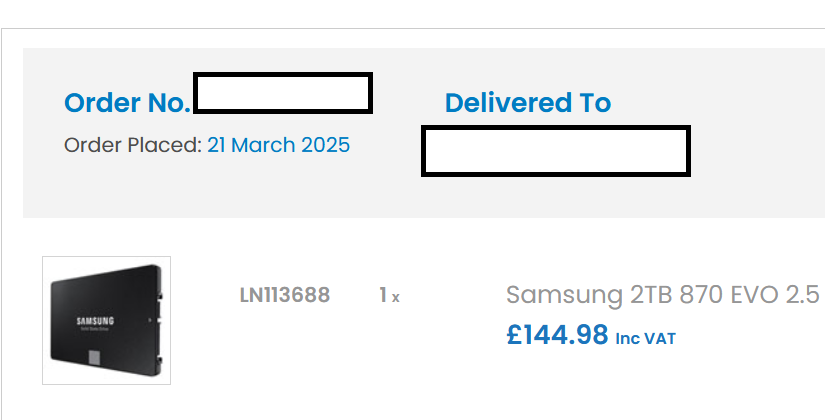Open the LN113688 product code
825x420 pixels.
click(x=285, y=295)
